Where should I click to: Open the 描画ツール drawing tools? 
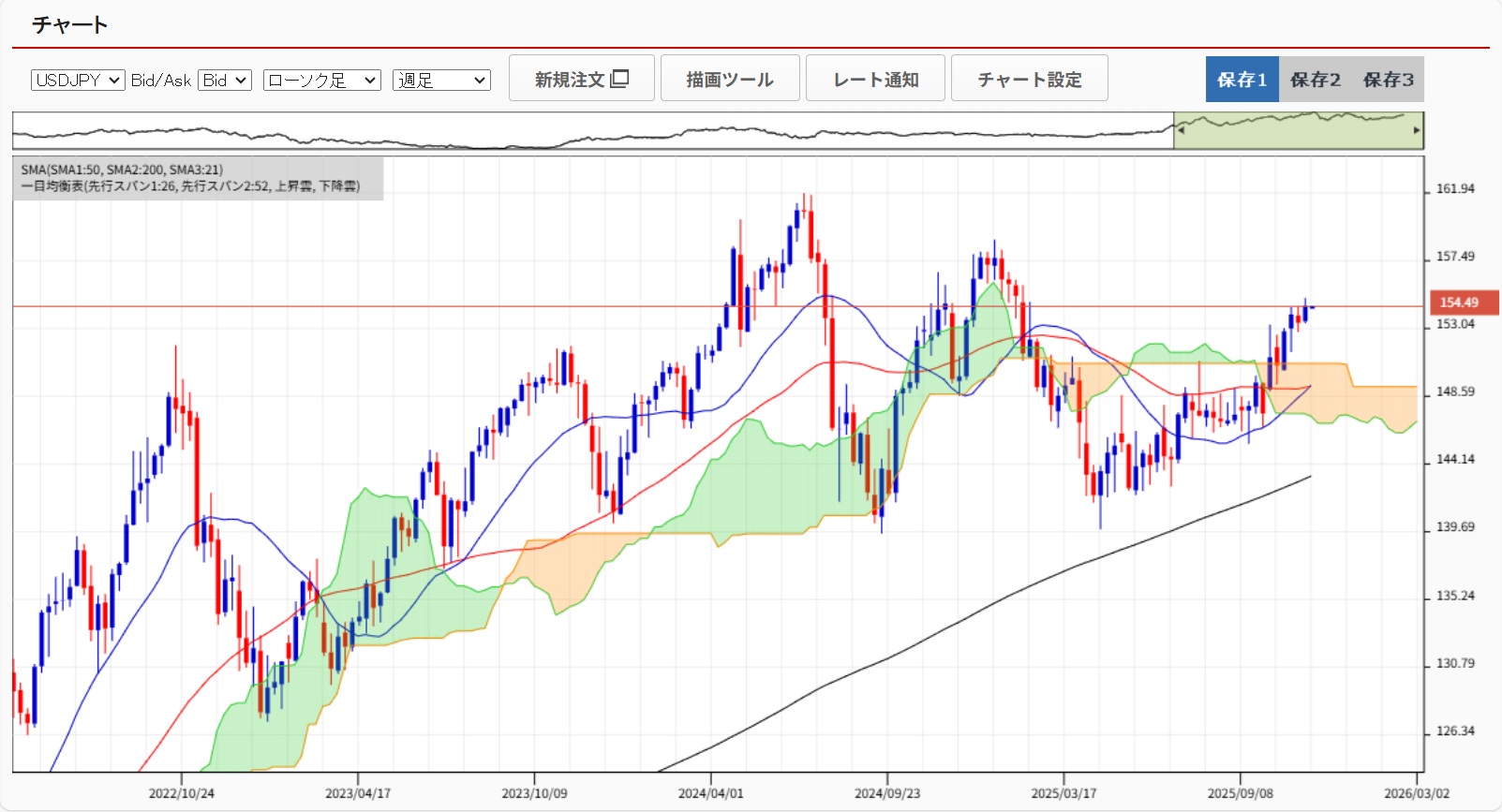tap(730, 79)
